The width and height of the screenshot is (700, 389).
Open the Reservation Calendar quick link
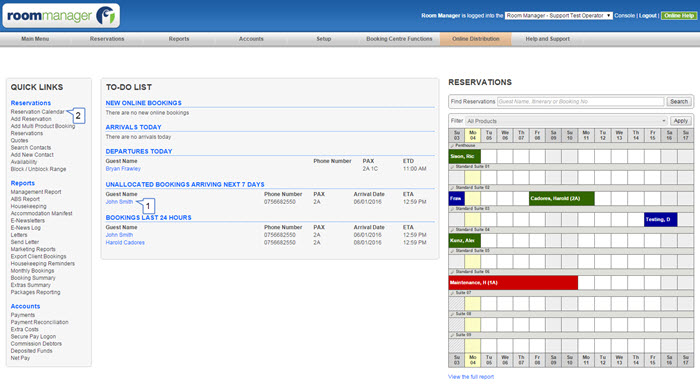tap(38, 112)
